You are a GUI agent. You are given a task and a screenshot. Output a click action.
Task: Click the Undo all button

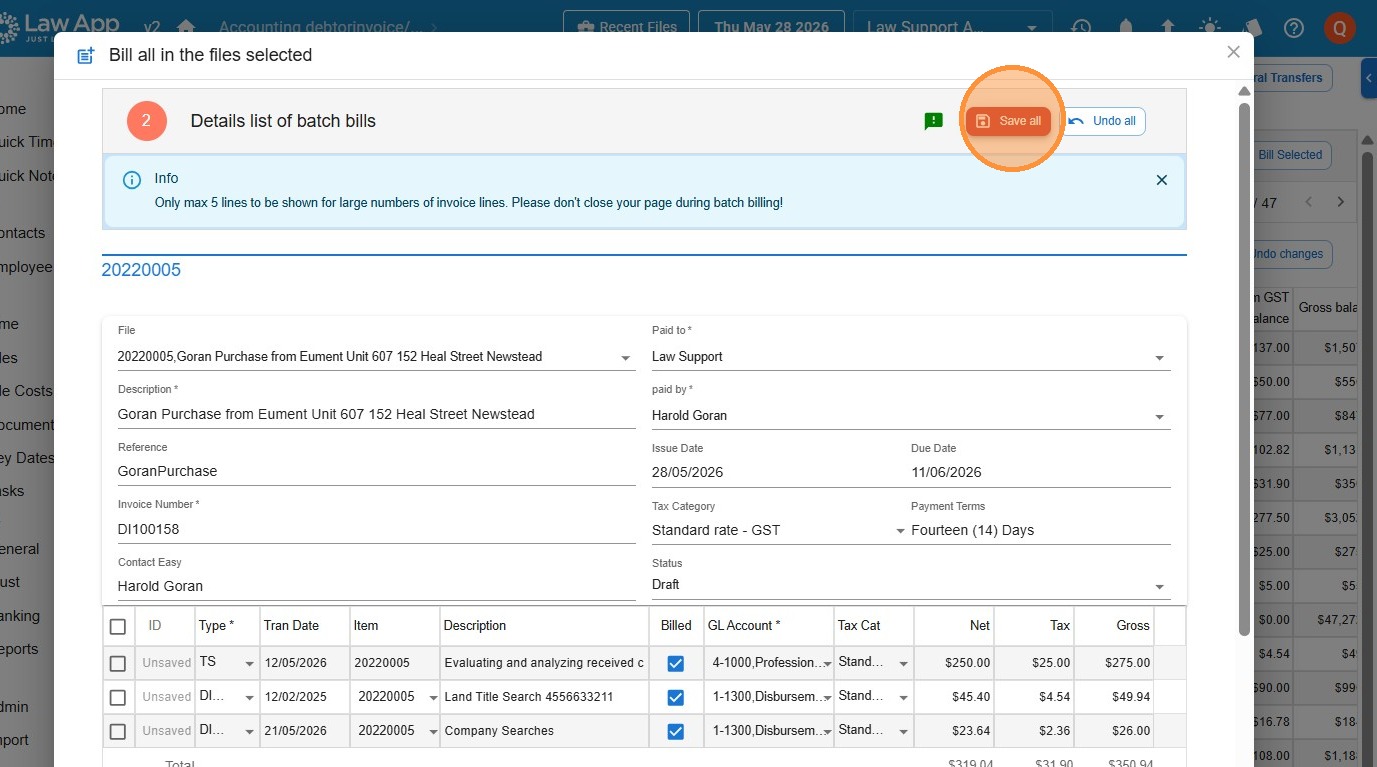point(1103,121)
